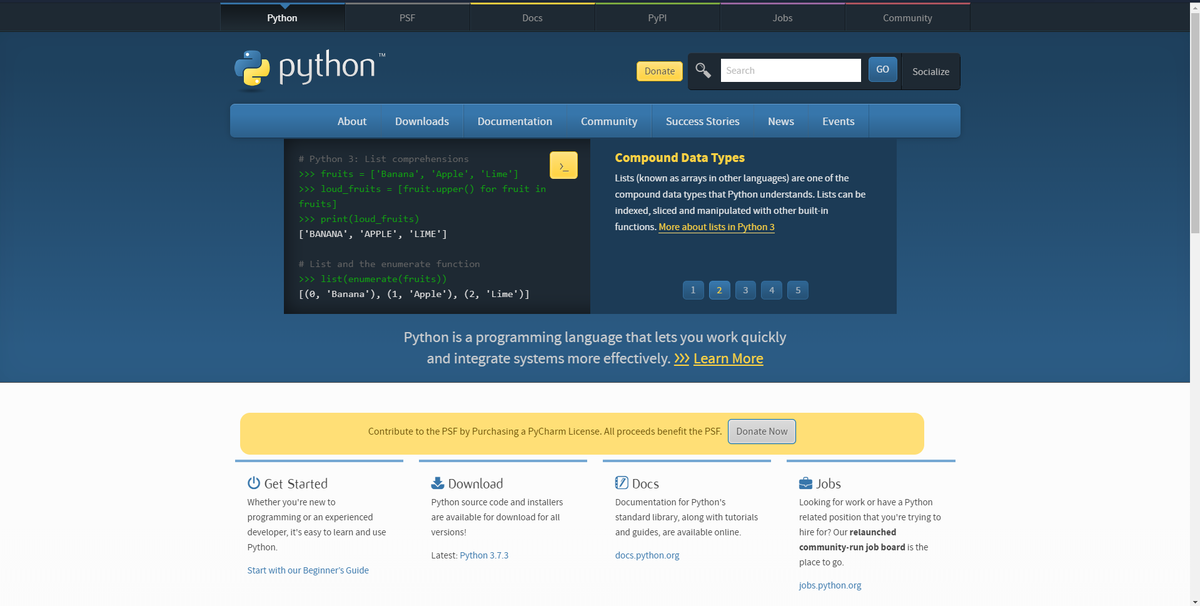
Task: Open the PyPI top tab
Action: click(657, 17)
